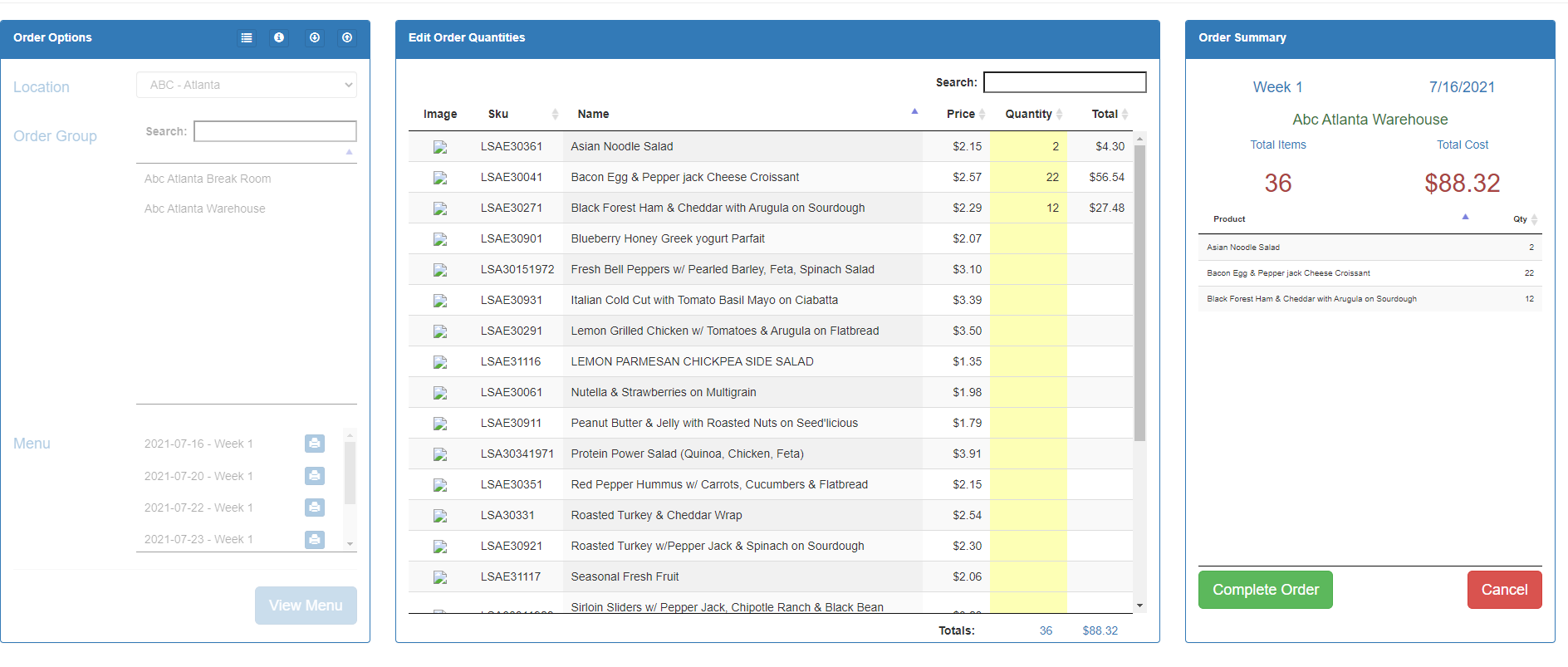Click quantity cell for Blueberry Honey Greek yogurt Parfait

coord(1028,238)
